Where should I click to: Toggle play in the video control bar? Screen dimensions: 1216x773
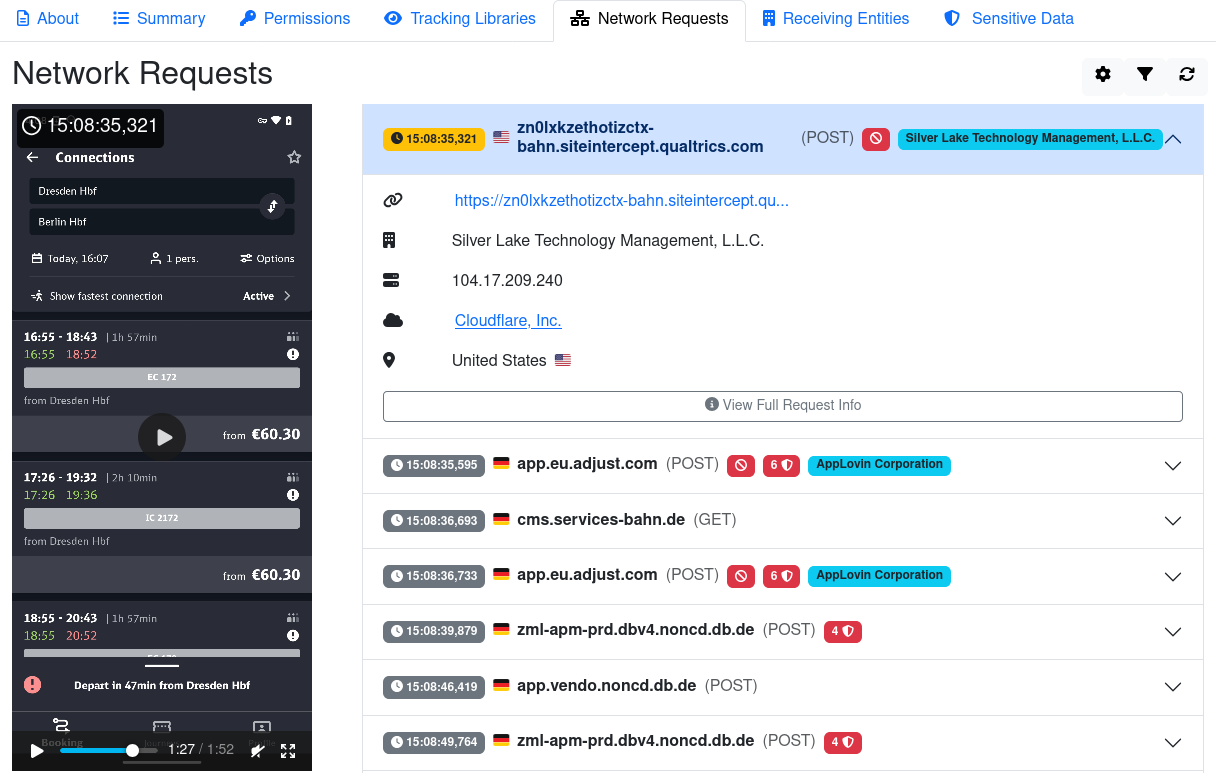37,750
